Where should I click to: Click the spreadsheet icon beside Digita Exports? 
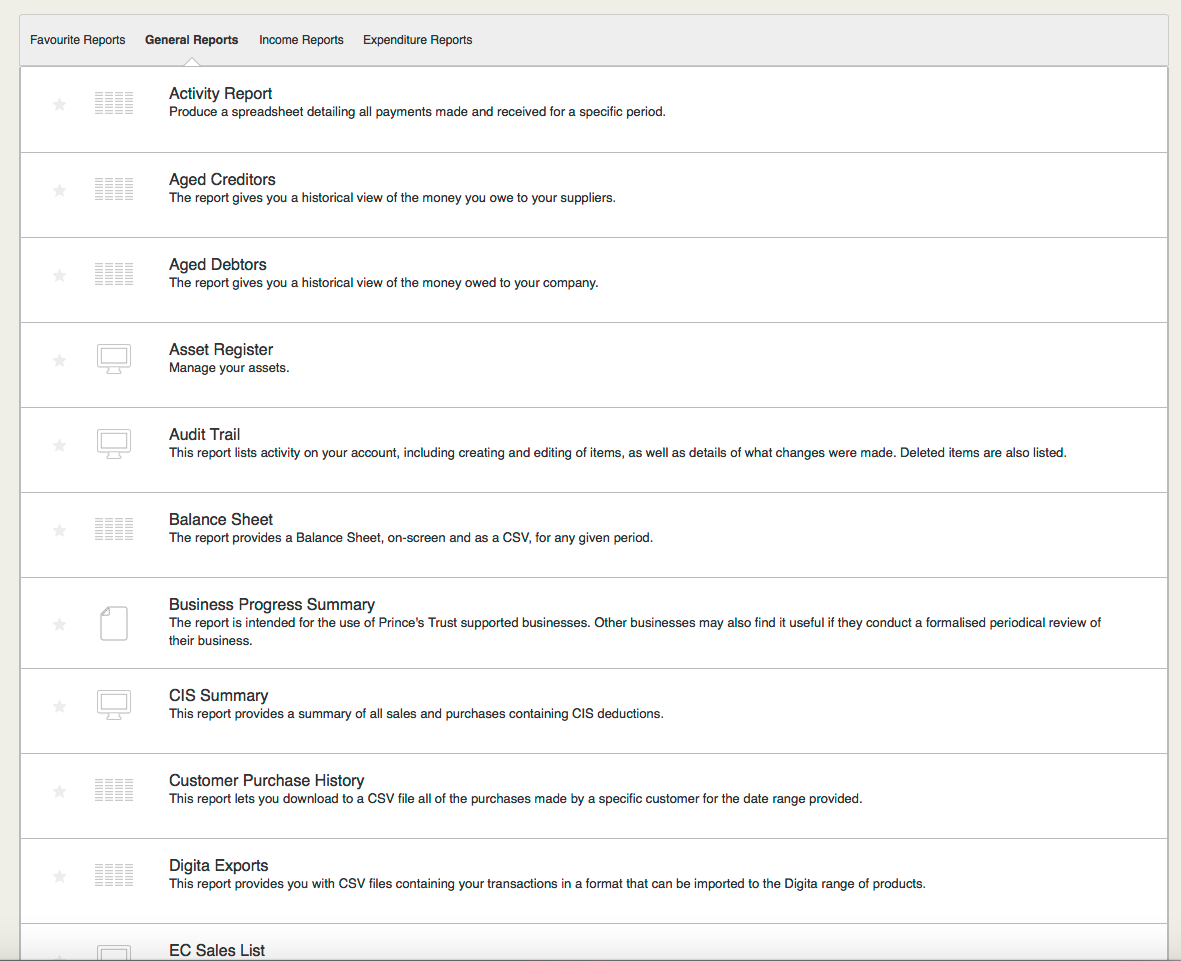[114, 876]
